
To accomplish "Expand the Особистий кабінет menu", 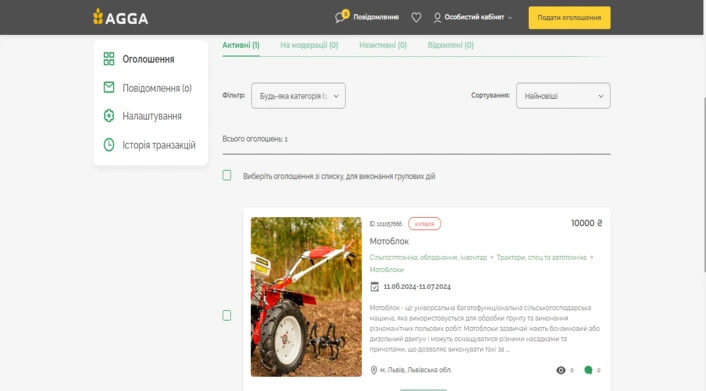I will [x=473, y=18].
